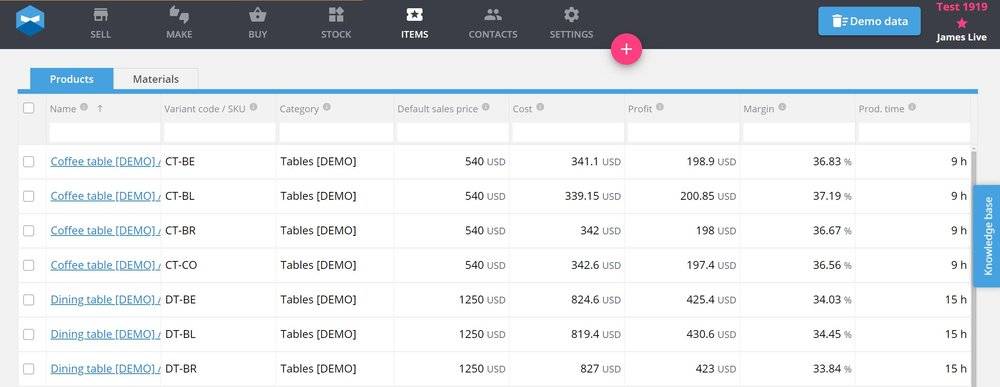Click the Margin column header
Screen dimensions: 1000x387
[x=758, y=109]
